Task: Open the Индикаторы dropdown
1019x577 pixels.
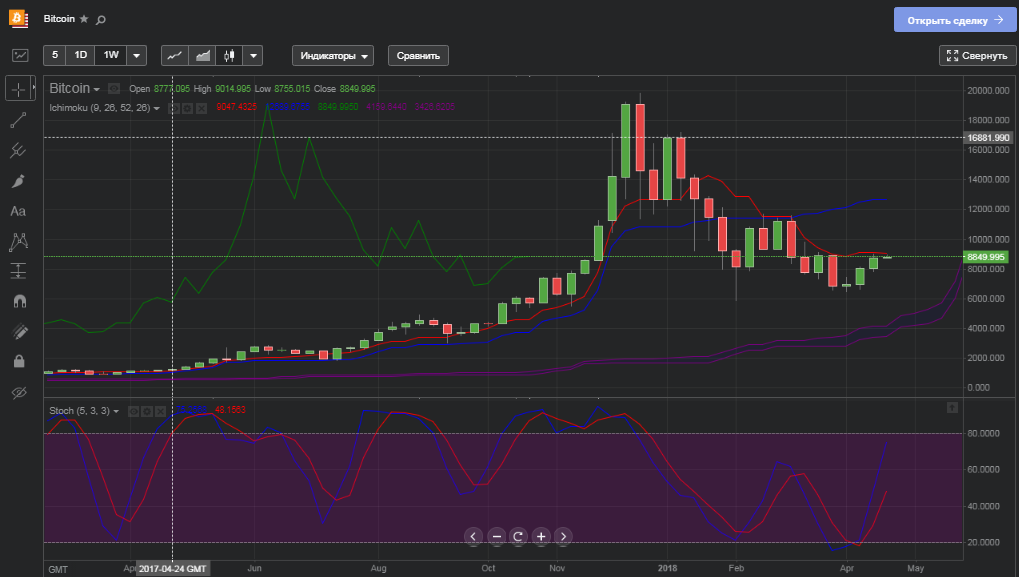Action: (x=332, y=55)
